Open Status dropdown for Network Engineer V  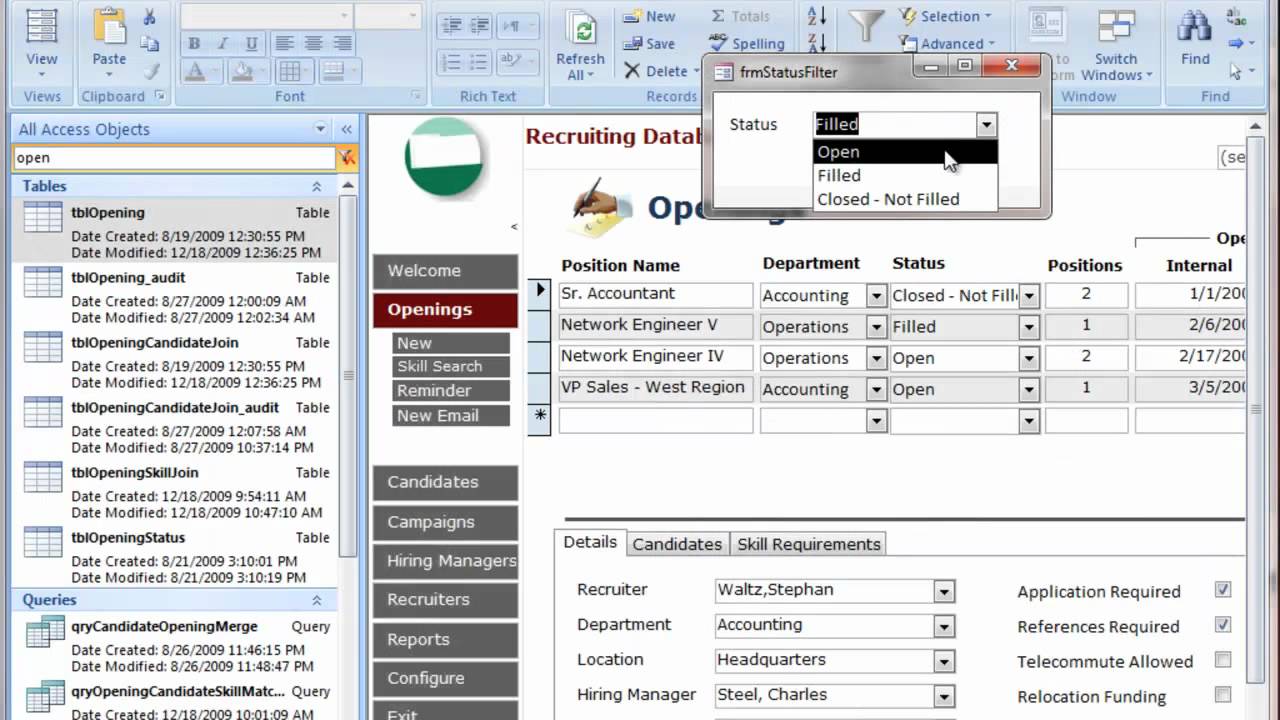pyautogui.click(x=1029, y=327)
